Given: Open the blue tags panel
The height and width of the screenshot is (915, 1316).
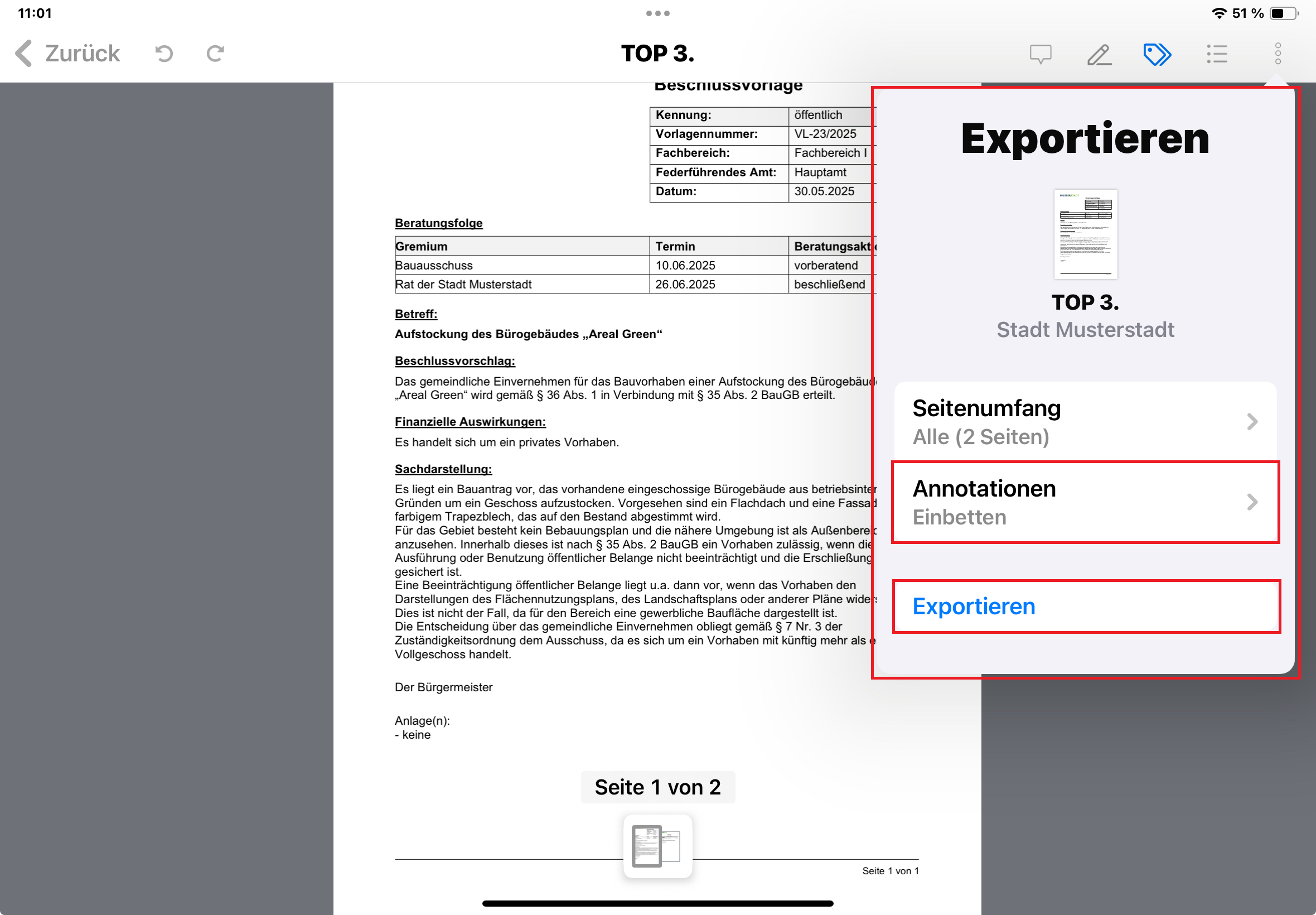Looking at the screenshot, I should [1158, 54].
